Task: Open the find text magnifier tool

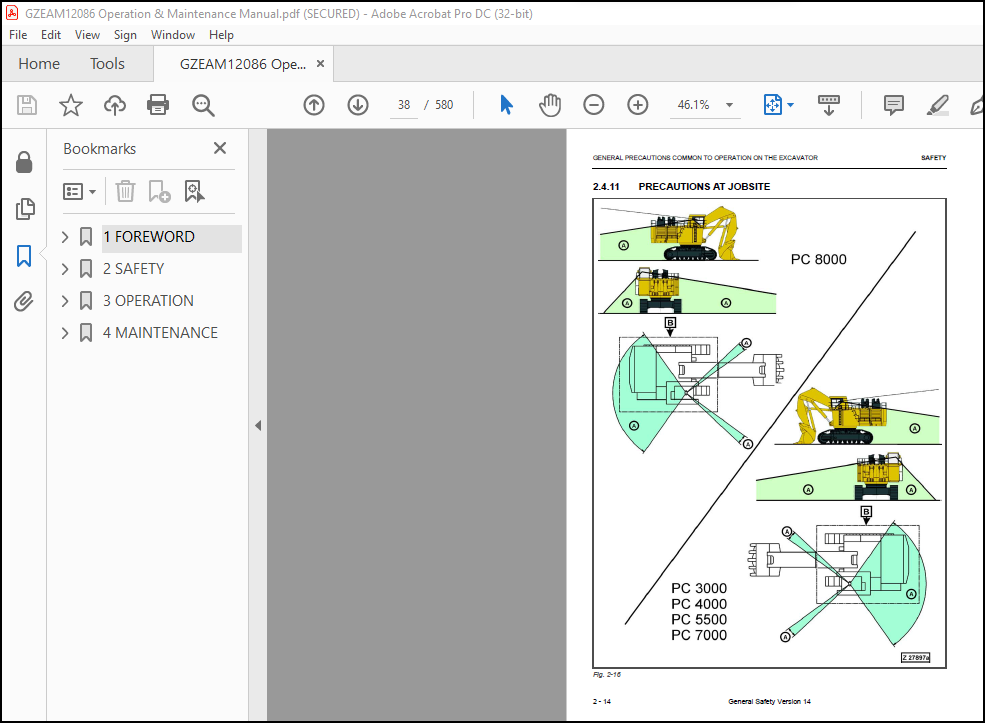Action: click(x=203, y=105)
